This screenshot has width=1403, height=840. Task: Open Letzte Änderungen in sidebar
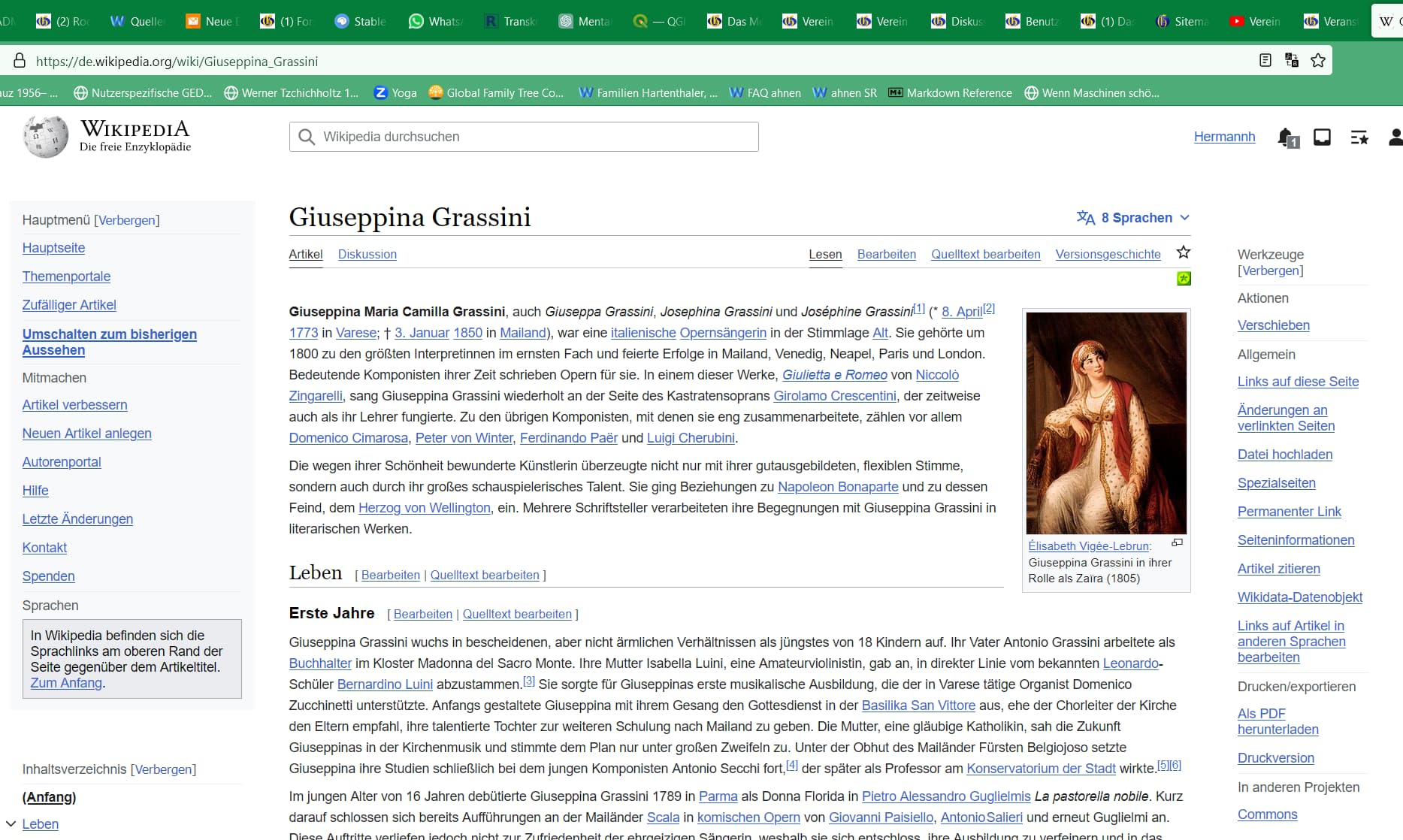[77, 519]
